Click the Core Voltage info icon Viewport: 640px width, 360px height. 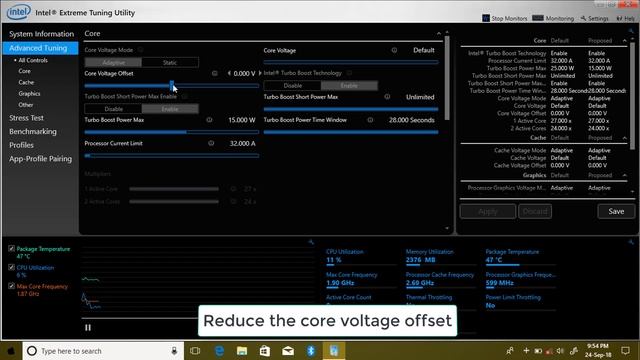394,50
